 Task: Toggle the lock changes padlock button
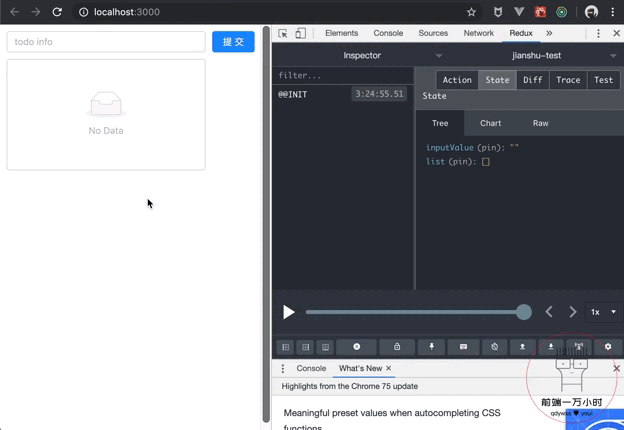pyautogui.click(x=397, y=347)
